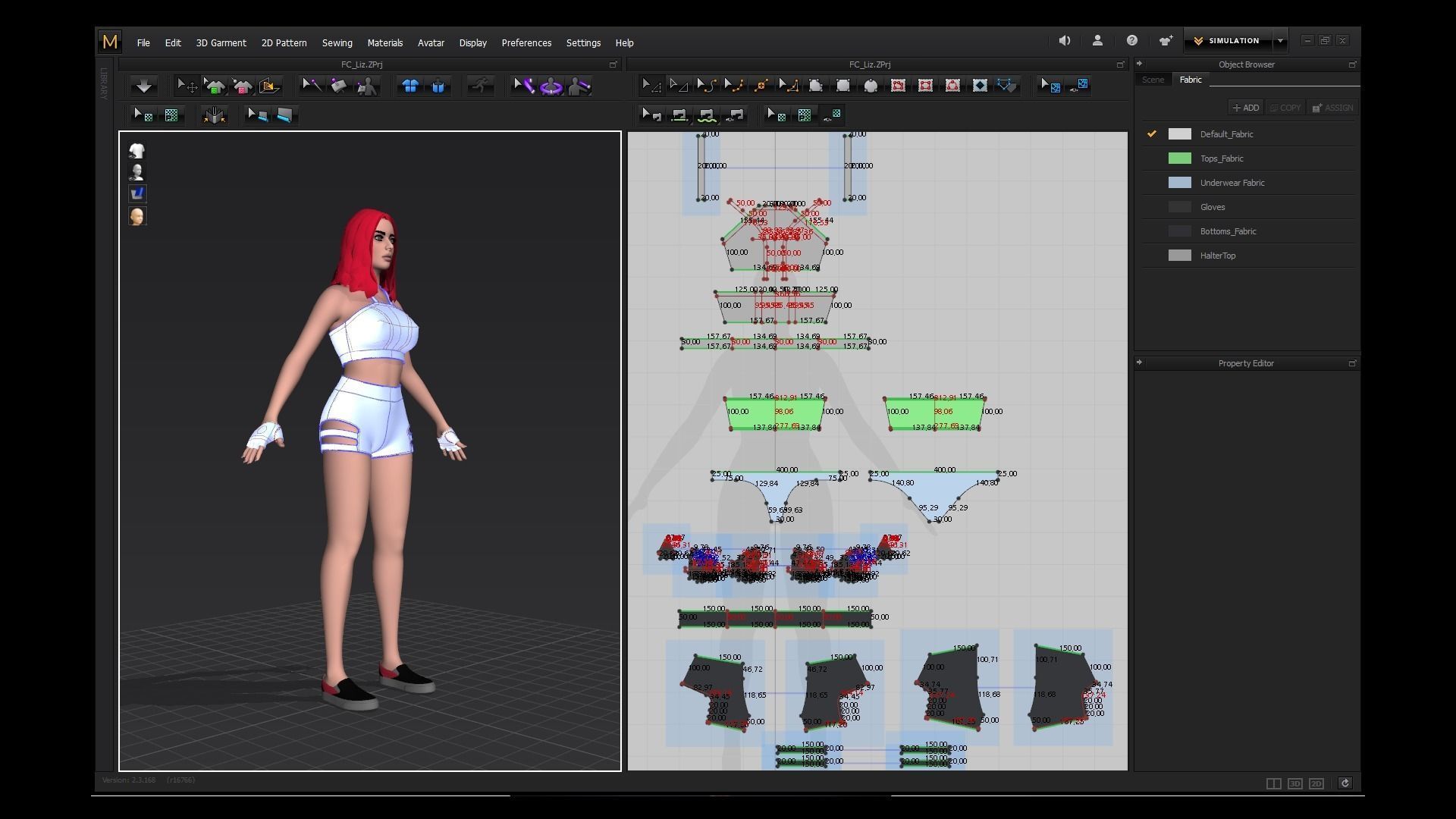Open the Sewing menu
1456x819 pixels.
pyautogui.click(x=337, y=43)
